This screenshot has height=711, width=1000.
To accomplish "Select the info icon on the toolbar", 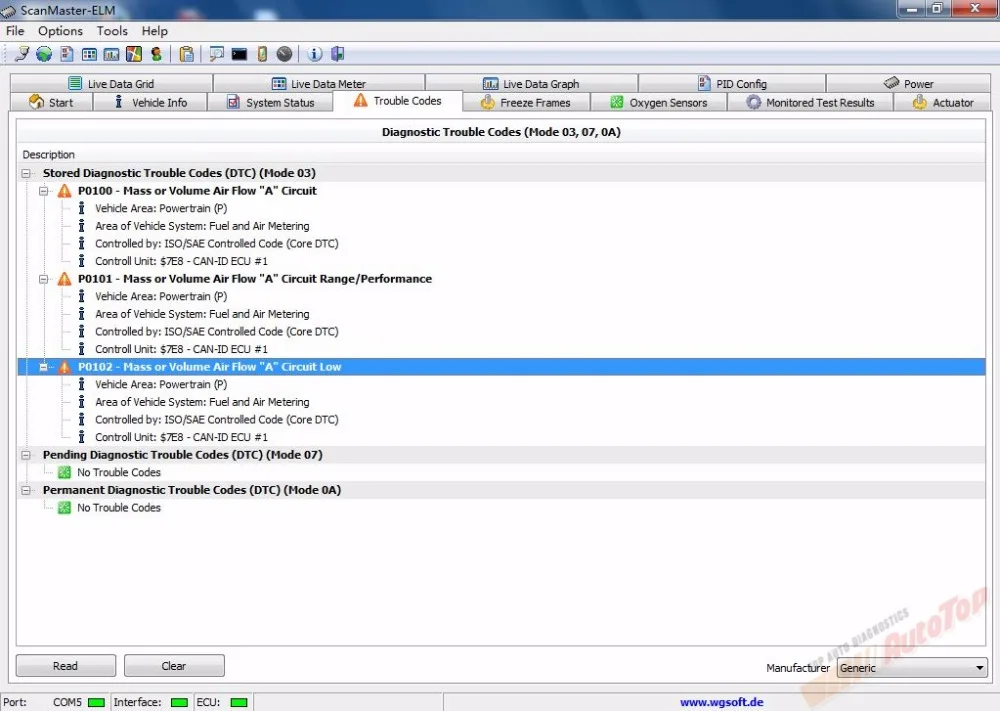I will 315,53.
